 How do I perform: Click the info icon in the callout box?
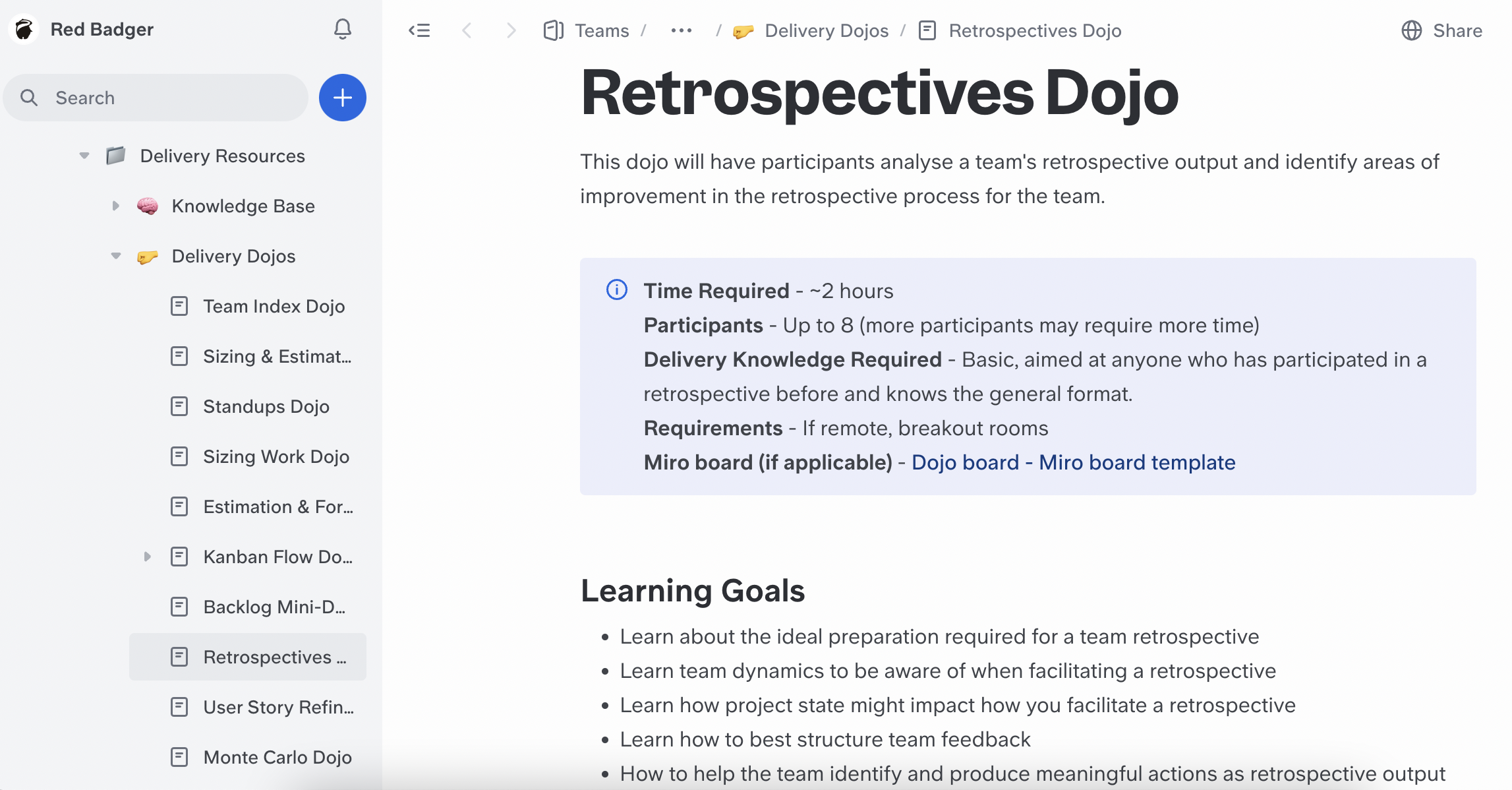[617, 289]
